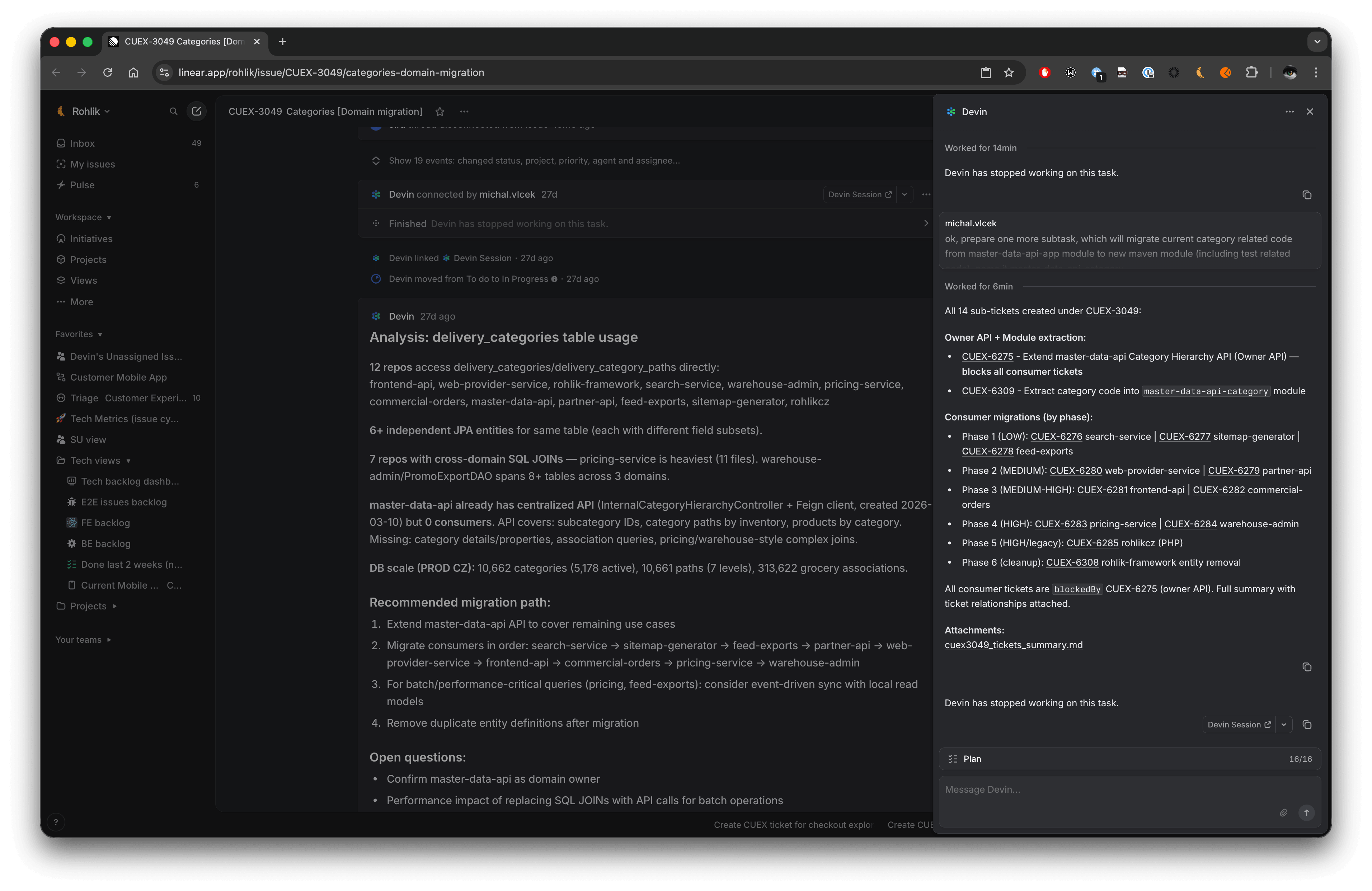The width and height of the screenshot is (1372, 891).
Task: Open Inbox in the sidebar
Action: click(83, 143)
